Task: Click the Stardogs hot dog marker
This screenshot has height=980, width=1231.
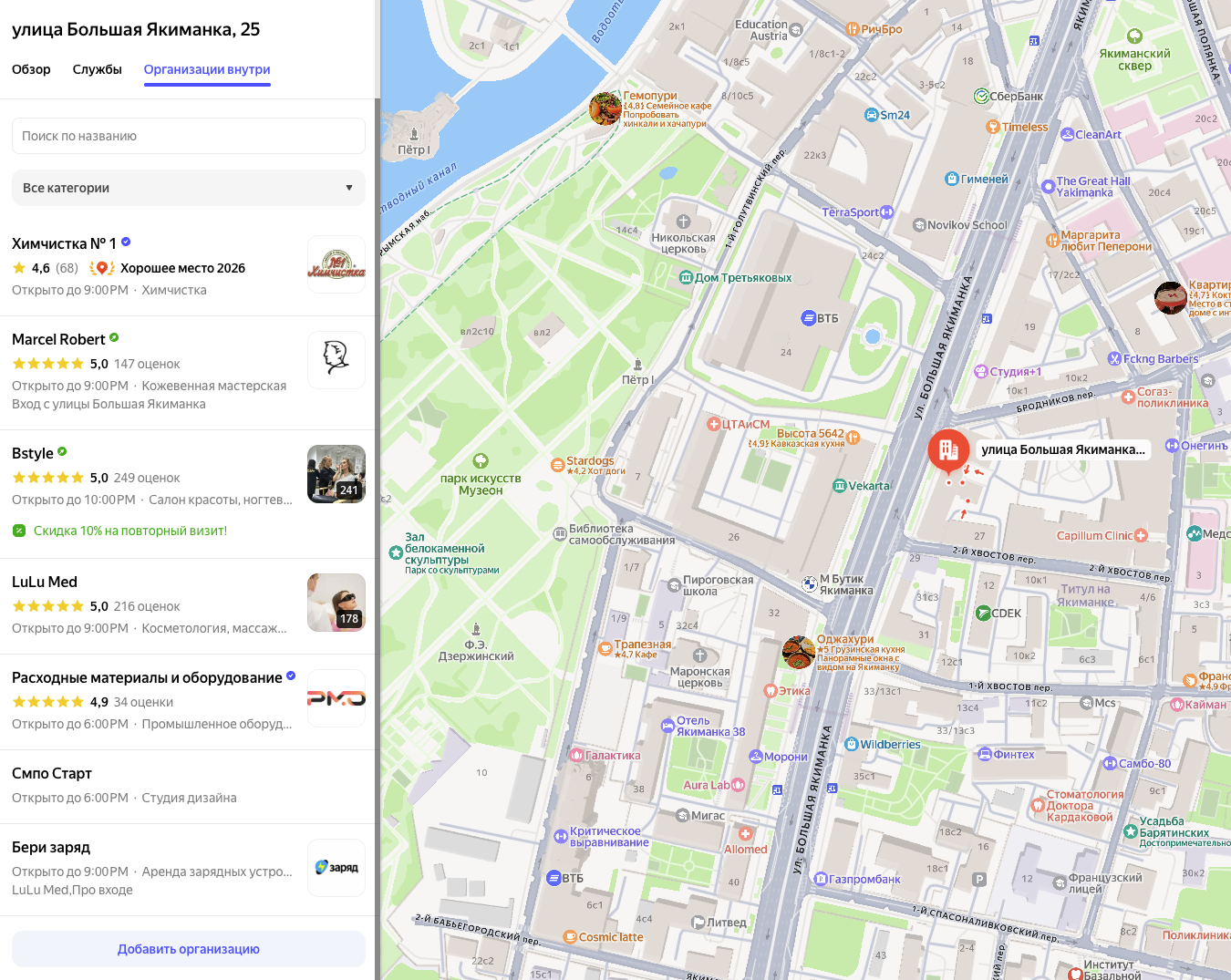Action: pos(557,465)
